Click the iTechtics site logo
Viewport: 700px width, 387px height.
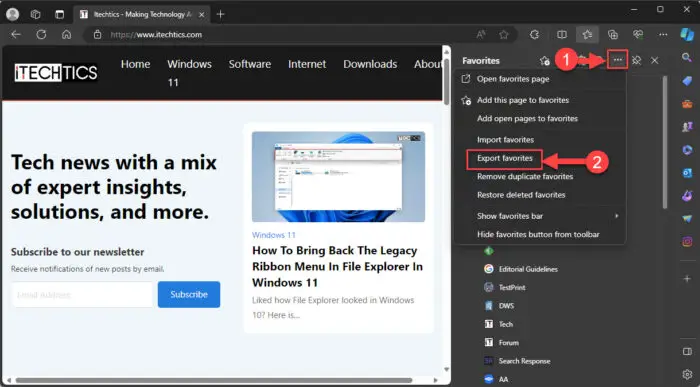point(56,73)
